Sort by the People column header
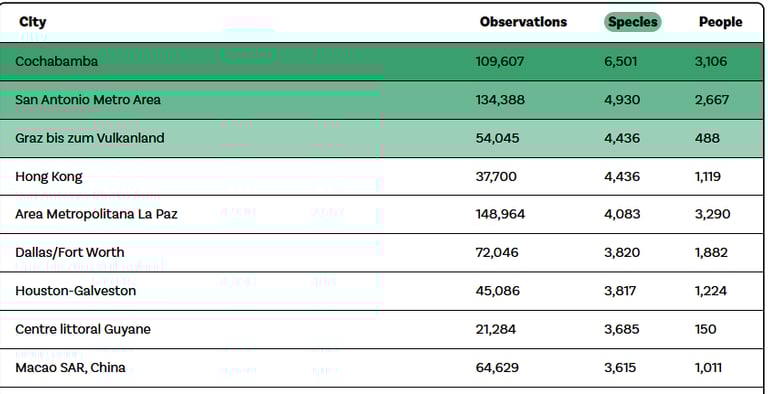The width and height of the screenshot is (768, 394). [x=720, y=22]
